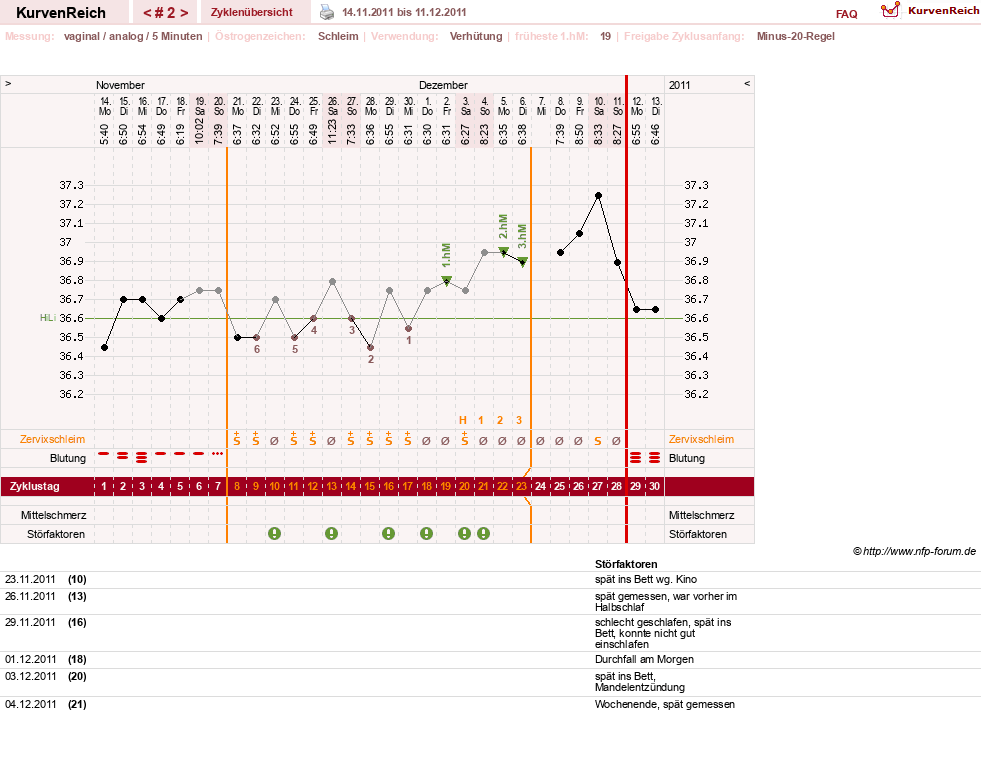Select cycle day 23 in Zyklustag row

point(521,486)
